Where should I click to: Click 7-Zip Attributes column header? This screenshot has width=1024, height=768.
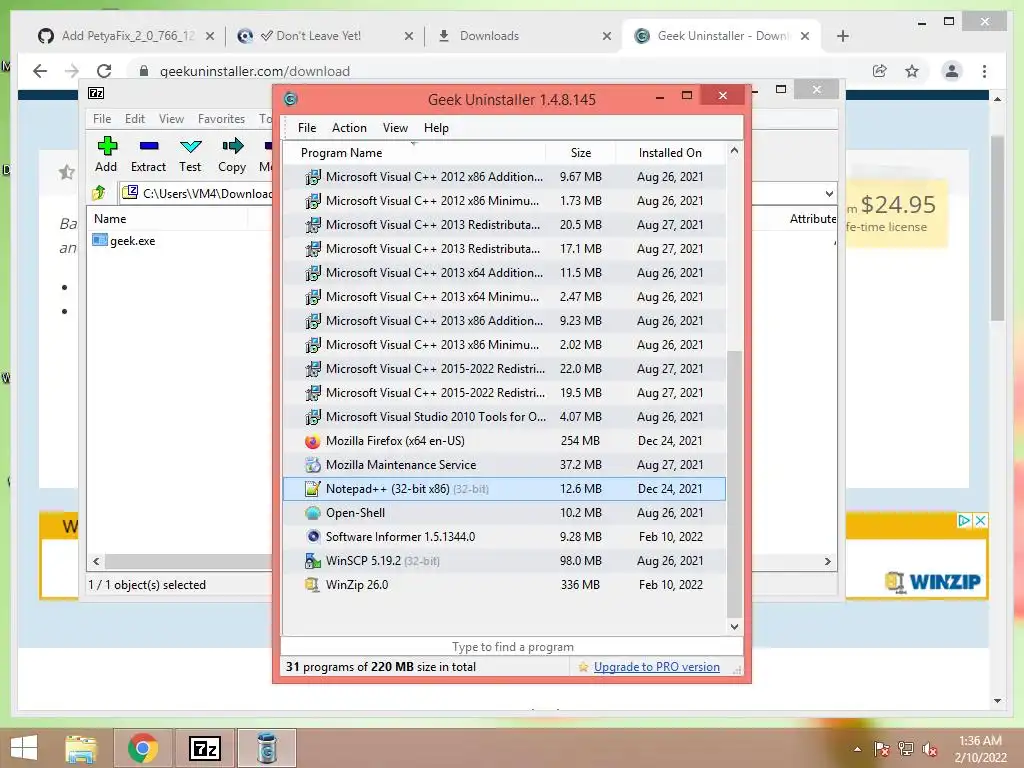pyautogui.click(x=812, y=219)
